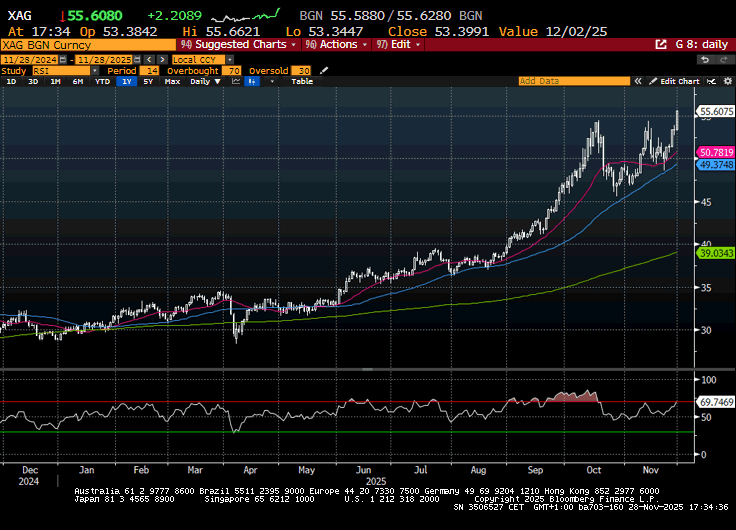
Task: Select the candlestick chart type icon
Action: 252,82
